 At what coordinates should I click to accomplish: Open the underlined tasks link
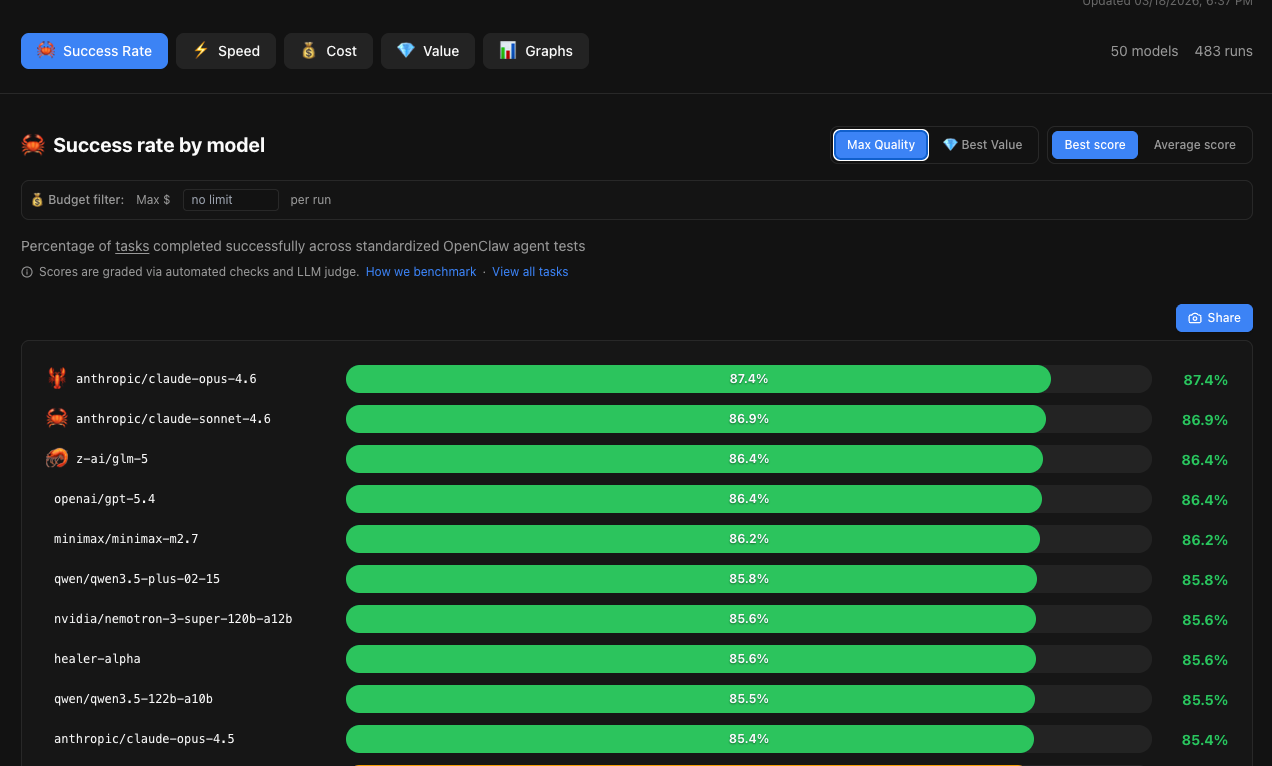coord(132,246)
